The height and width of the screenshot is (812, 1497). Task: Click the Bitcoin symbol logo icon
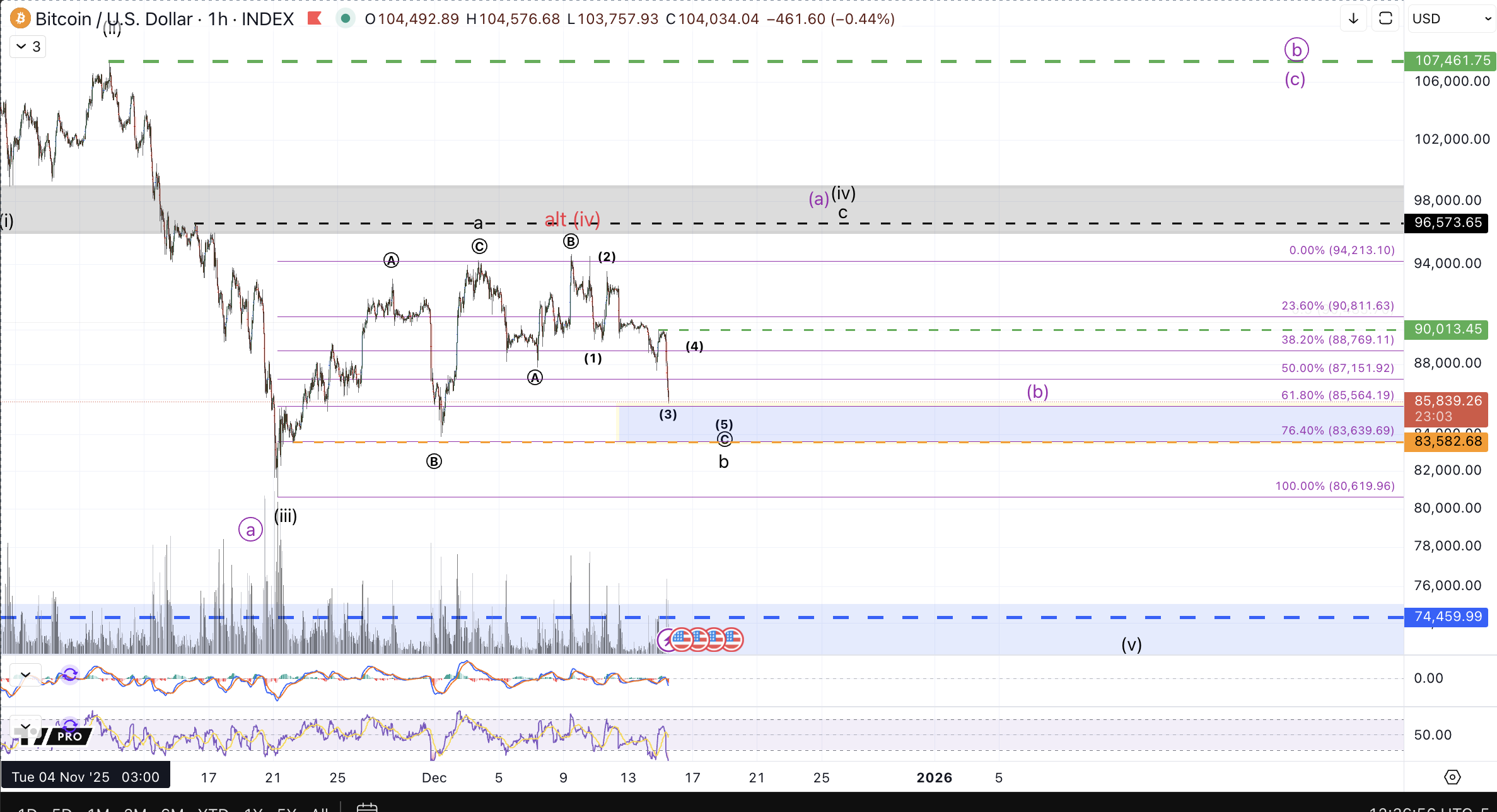(x=20, y=19)
